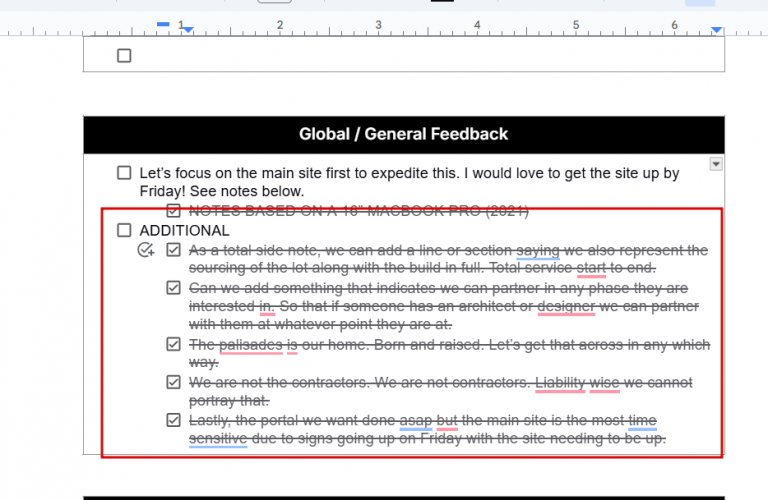This screenshot has width=768, height=500.
Task: Click the underlined word 'Liability'
Action: (560, 382)
